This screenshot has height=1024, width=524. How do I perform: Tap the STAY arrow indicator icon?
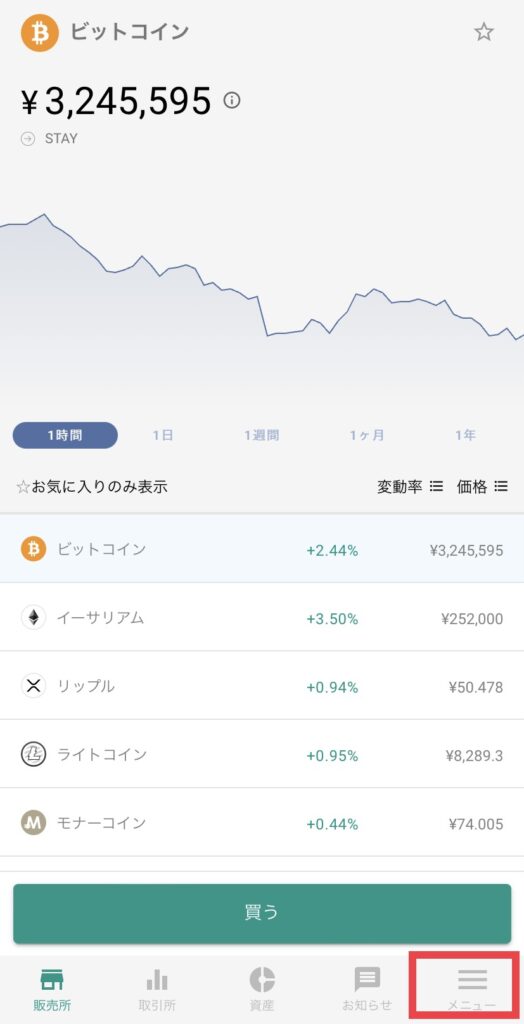(27, 138)
